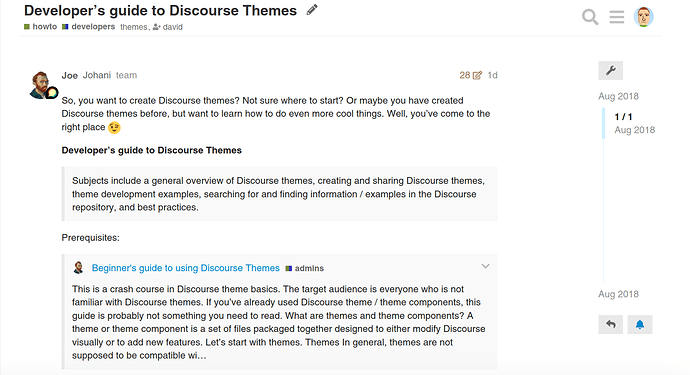Click the winking emoji in the post
The width and height of the screenshot is (690, 375).
point(114,128)
